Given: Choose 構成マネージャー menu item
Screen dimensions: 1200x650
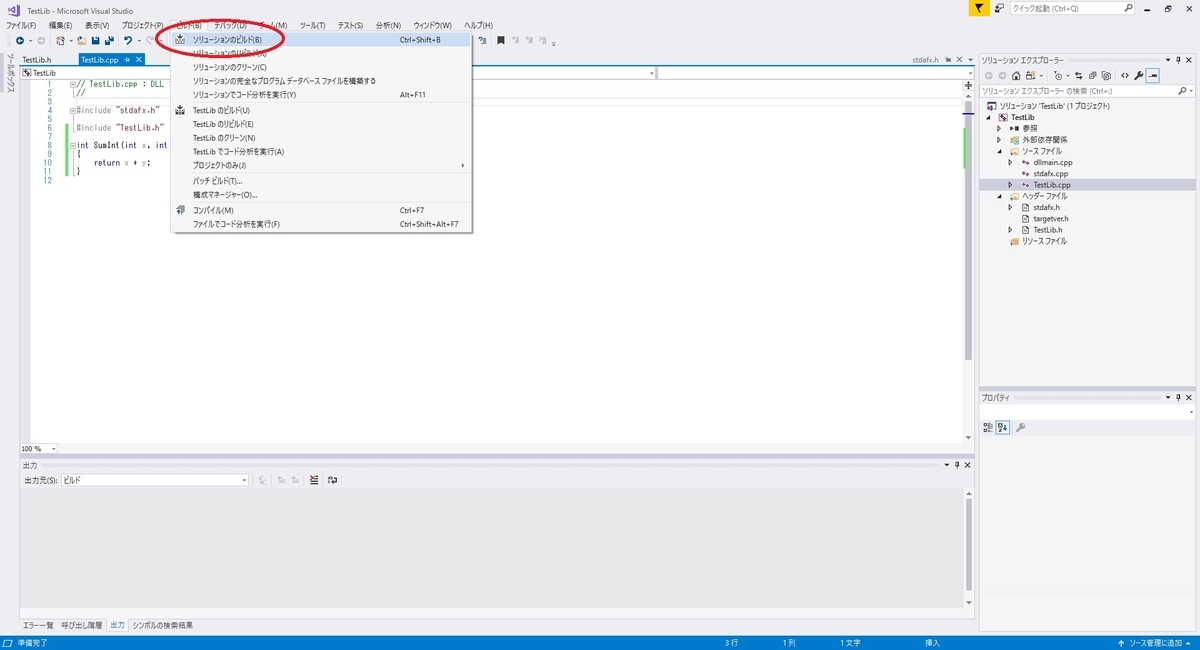Looking at the screenshot, I should pyautogui.click(x=321, y=194).
